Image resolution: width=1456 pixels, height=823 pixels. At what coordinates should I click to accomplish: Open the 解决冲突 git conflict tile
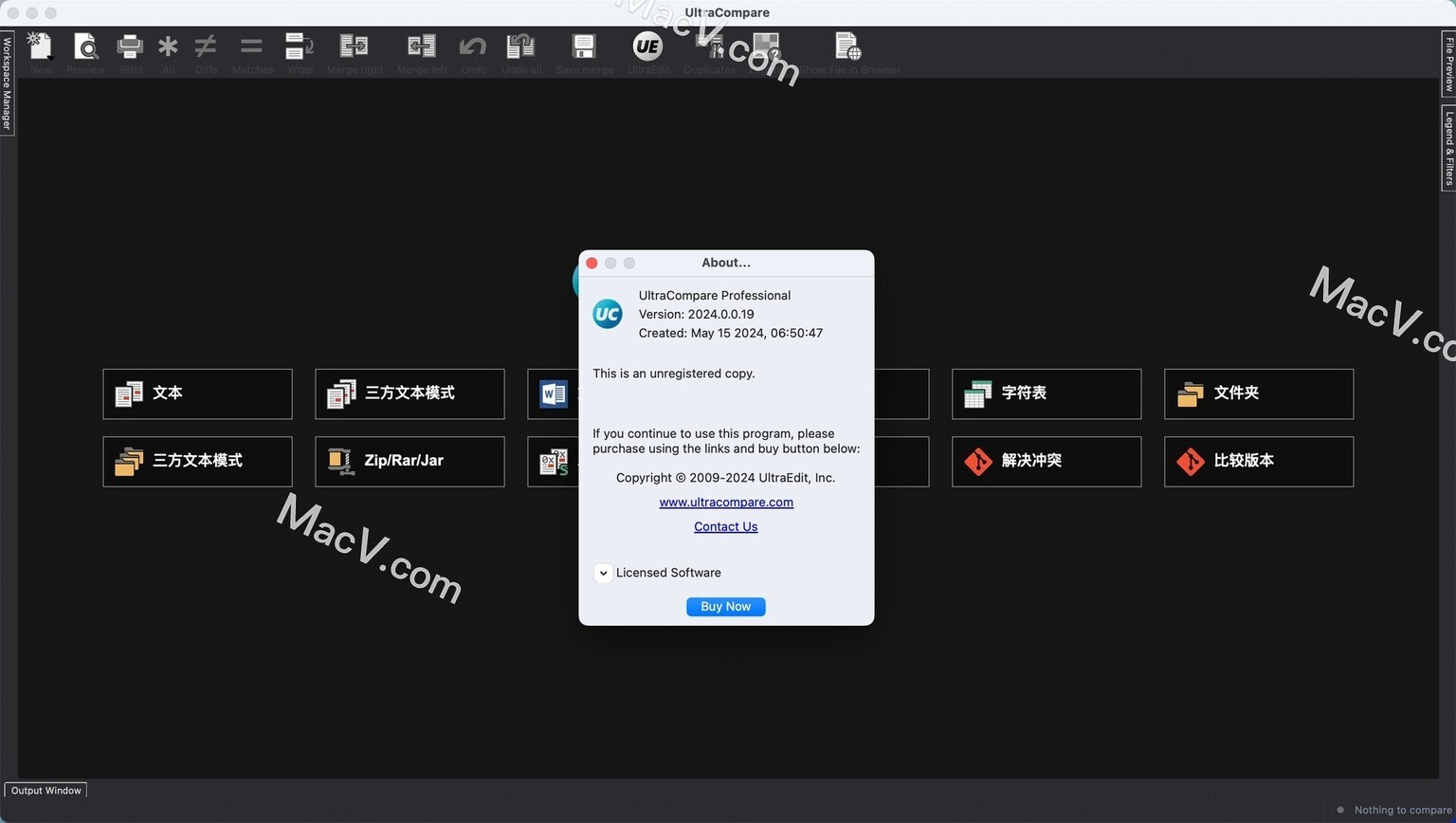pyautogui.click(x=1046, y=461)
